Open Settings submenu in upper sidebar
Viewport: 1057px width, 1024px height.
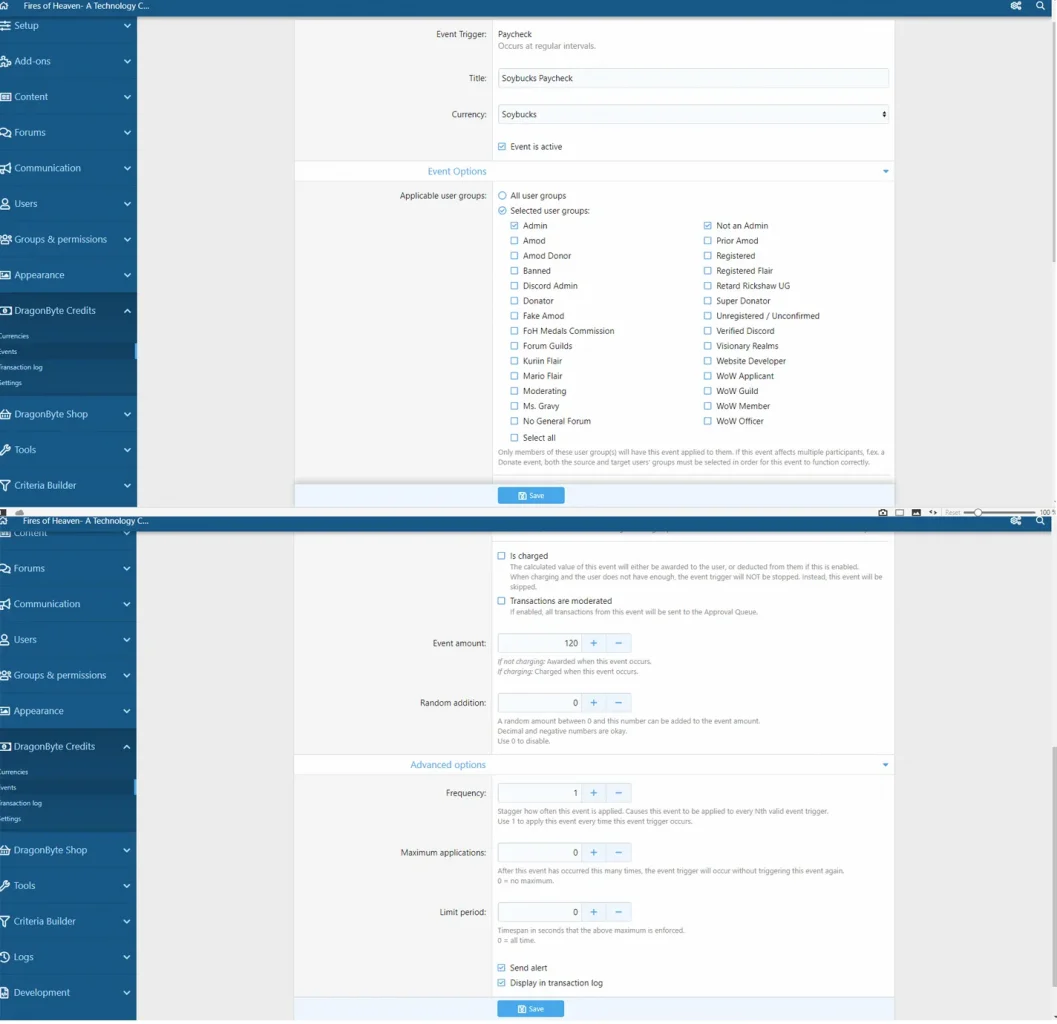pos(11,384)
